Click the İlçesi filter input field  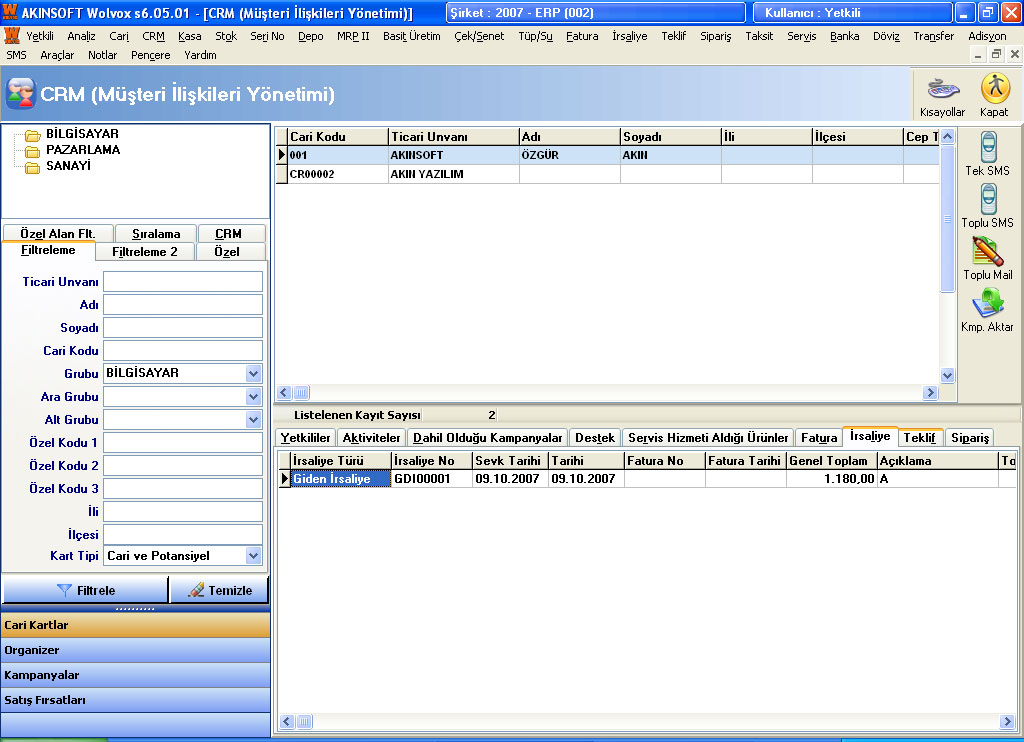183,534
